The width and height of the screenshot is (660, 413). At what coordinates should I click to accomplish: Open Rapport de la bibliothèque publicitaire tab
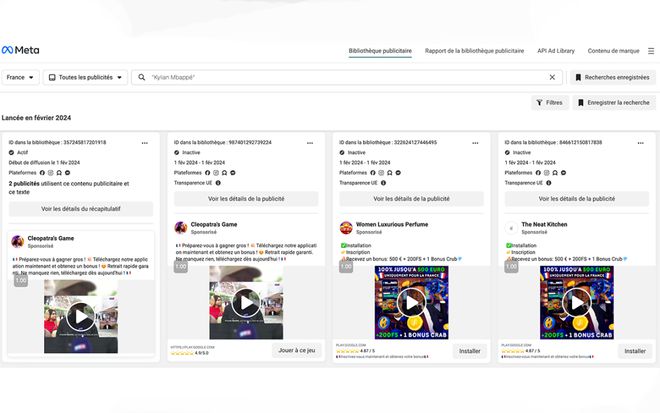tap(474, 51)
